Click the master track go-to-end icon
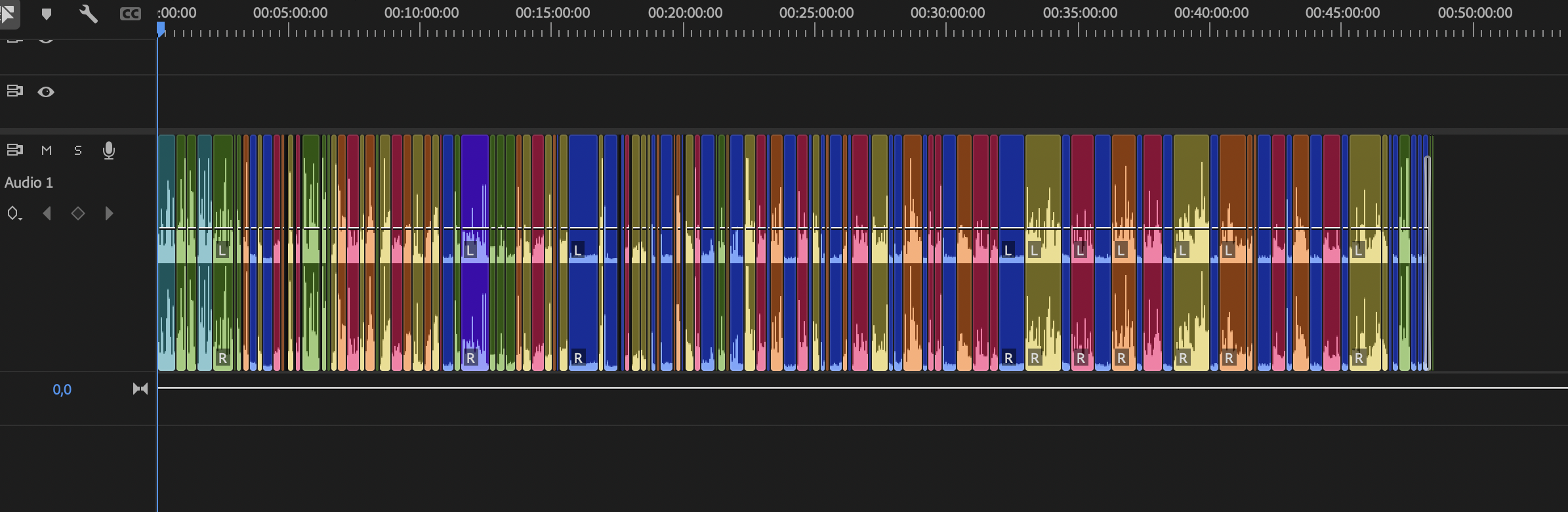 (140, 389)
